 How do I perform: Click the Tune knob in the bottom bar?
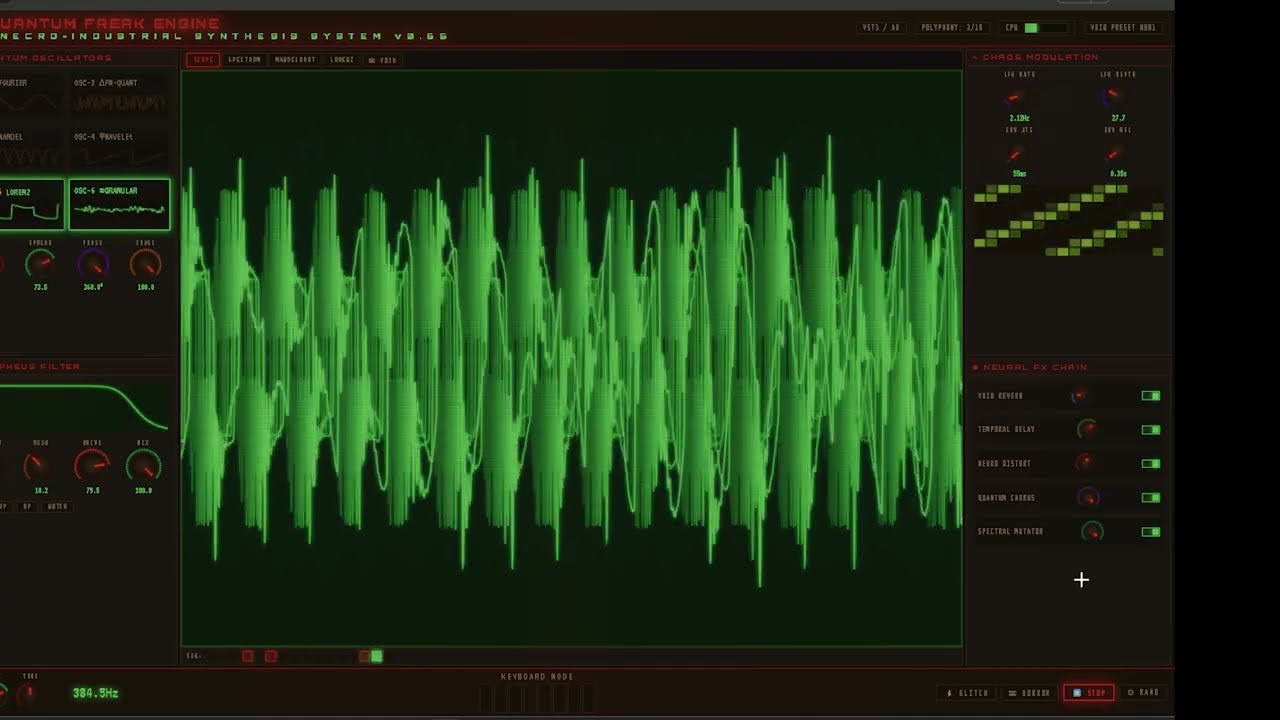point(29,692)
